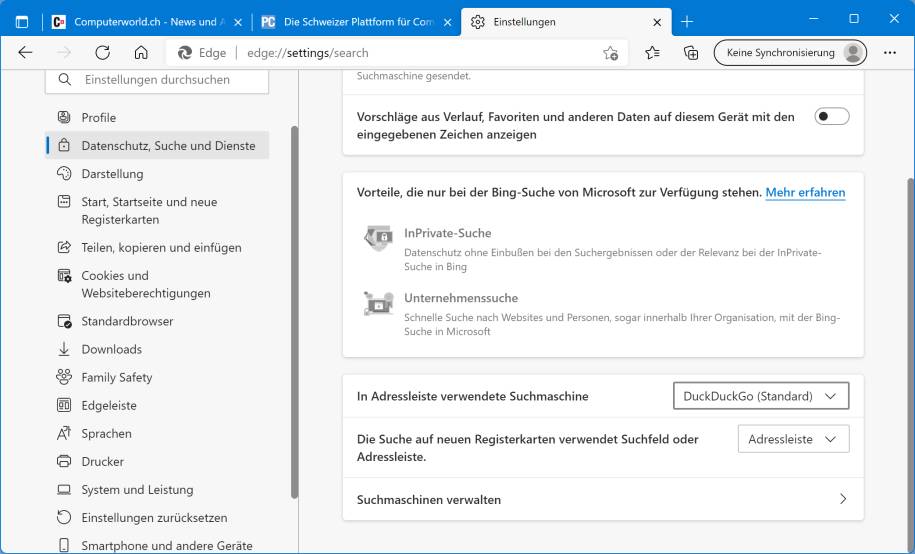This screenshot has width=915, height=554.
Task: Click the Unternehmenssuche illustration icon
Action: pyautogui.click(x=379, y=304)
